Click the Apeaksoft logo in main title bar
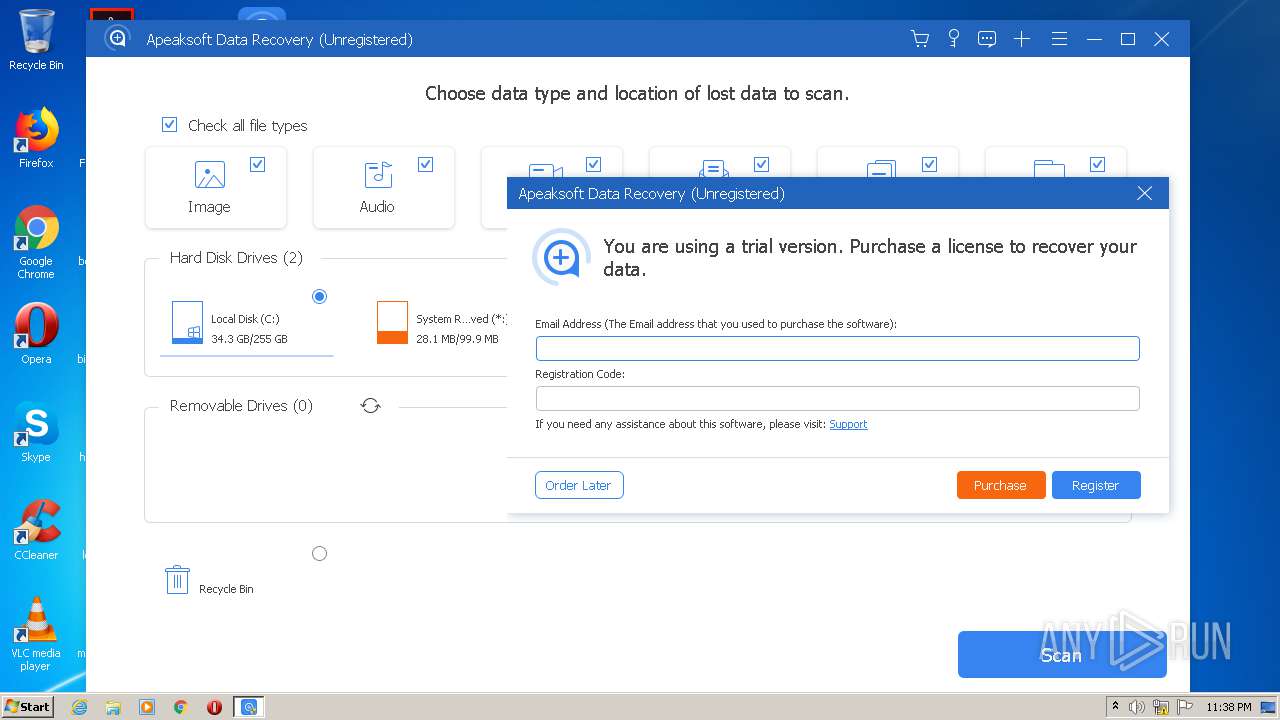 click(x=118, y=38)
